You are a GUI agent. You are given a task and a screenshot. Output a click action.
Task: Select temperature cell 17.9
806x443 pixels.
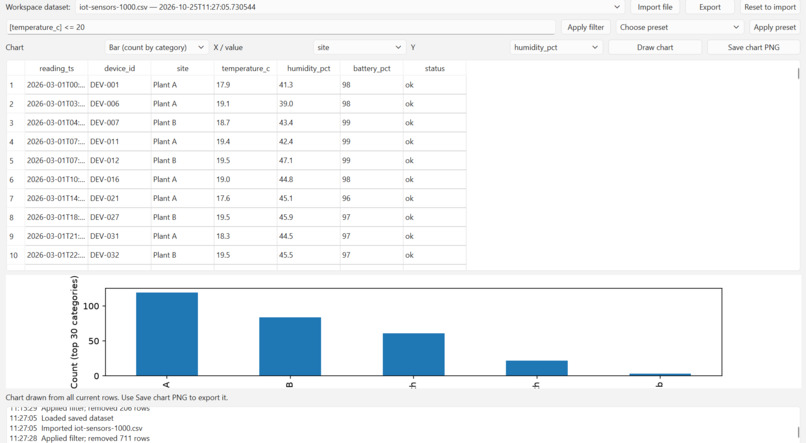(245, 85)
